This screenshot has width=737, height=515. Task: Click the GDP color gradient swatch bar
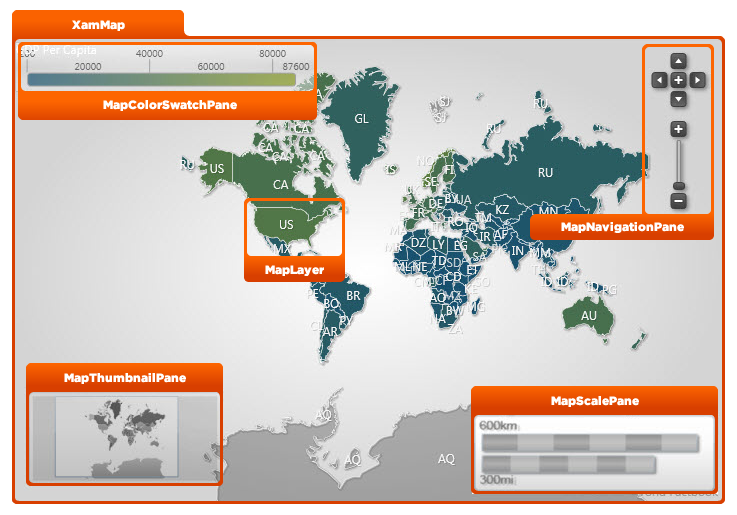coord(161,80)
